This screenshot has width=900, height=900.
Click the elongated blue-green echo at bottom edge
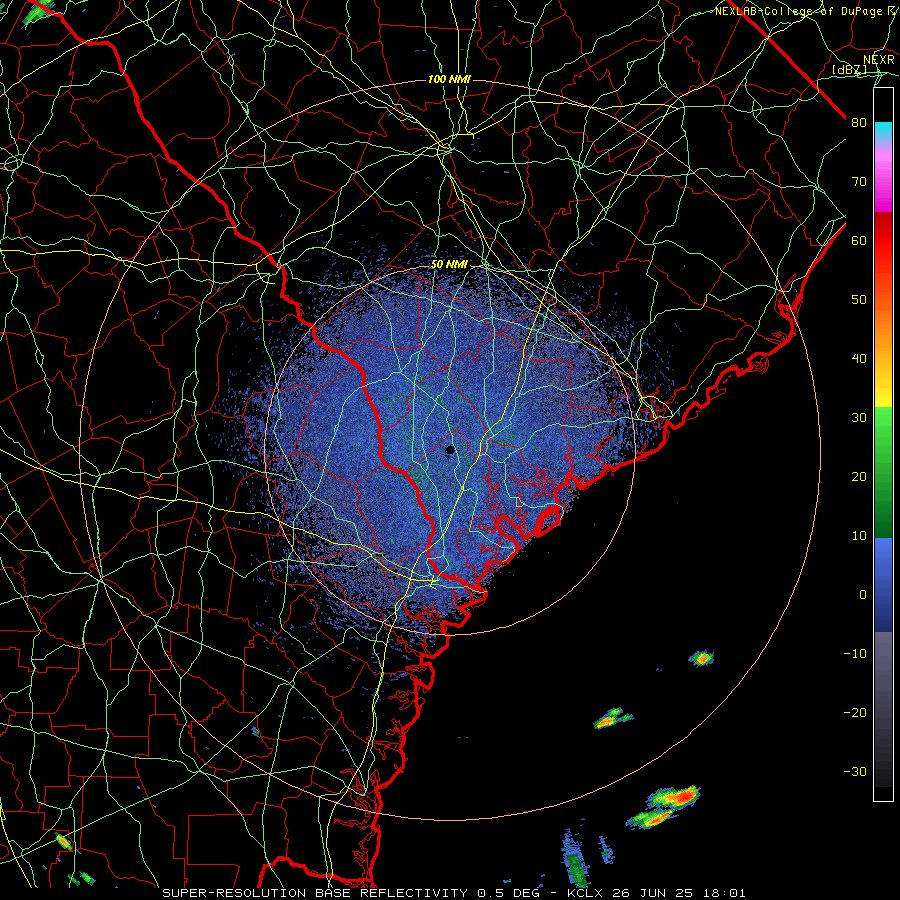575,859
